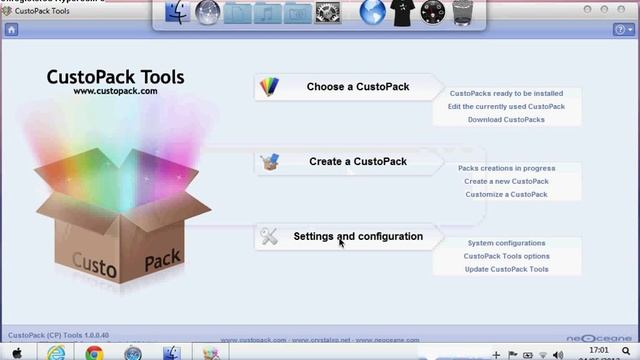Click the Create a CustoPack basket icon

coord(270,162)
